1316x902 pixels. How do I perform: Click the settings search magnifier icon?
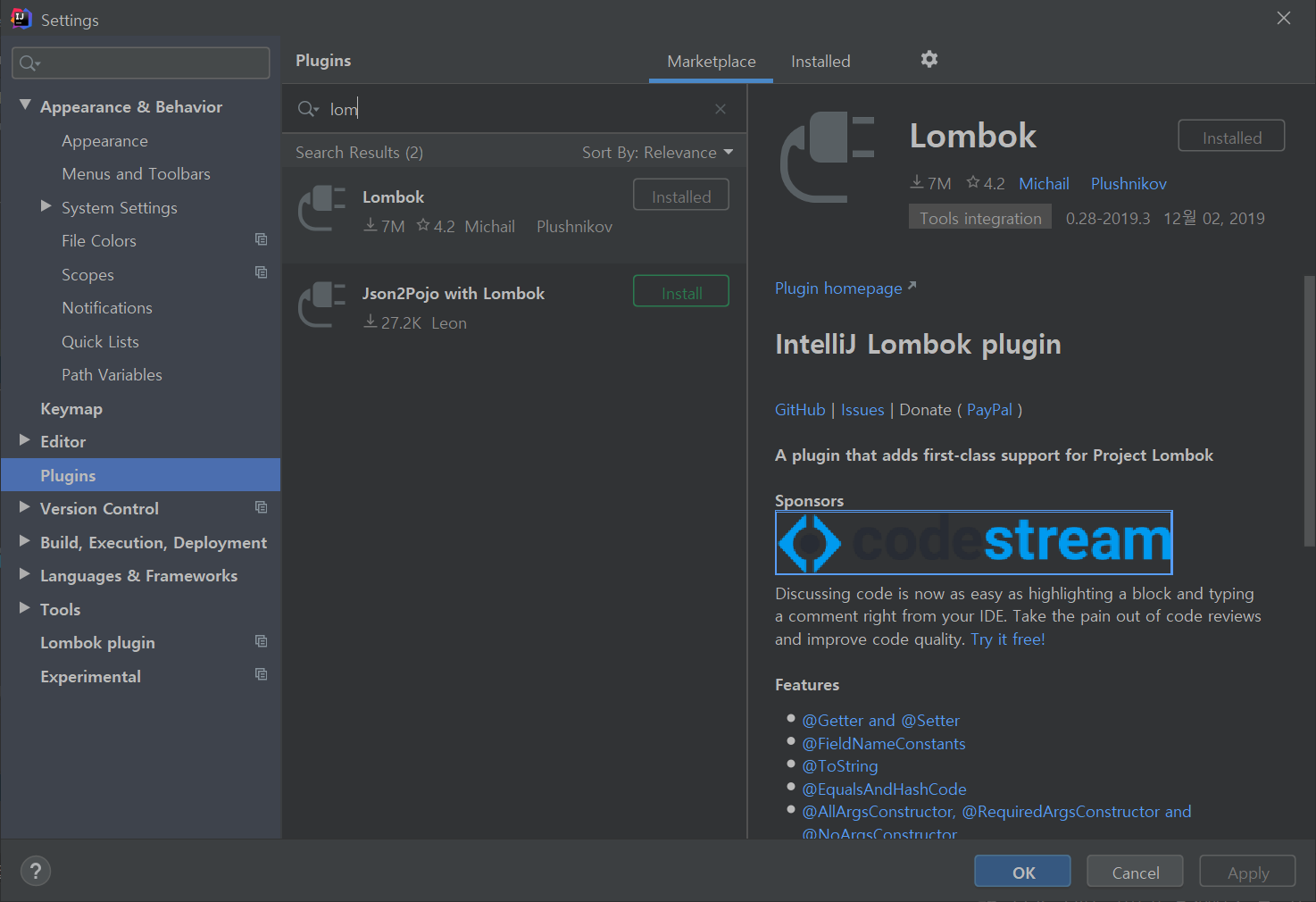click(30, 63)
